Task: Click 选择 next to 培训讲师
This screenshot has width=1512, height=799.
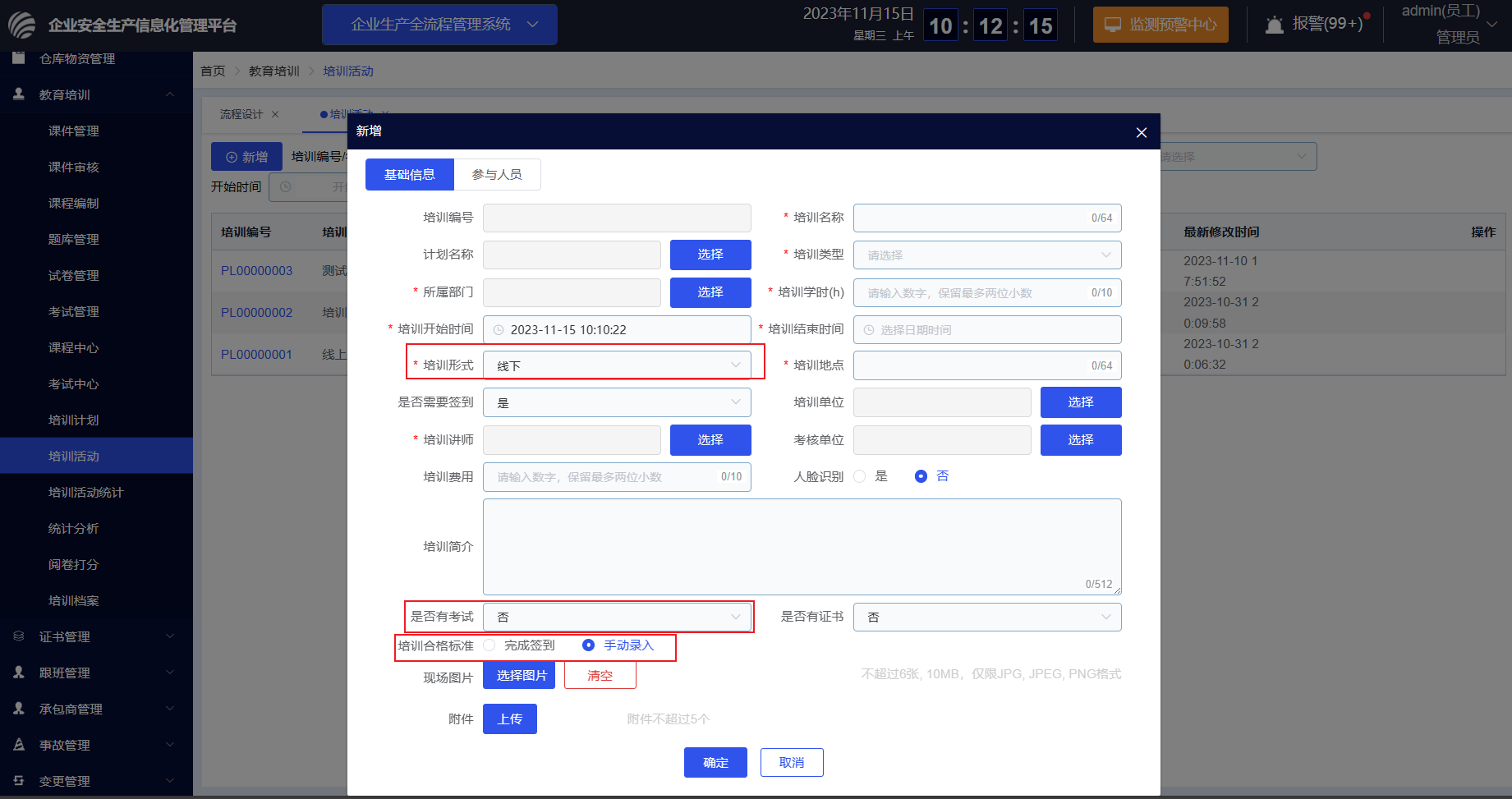Action: tap(710, 440)
